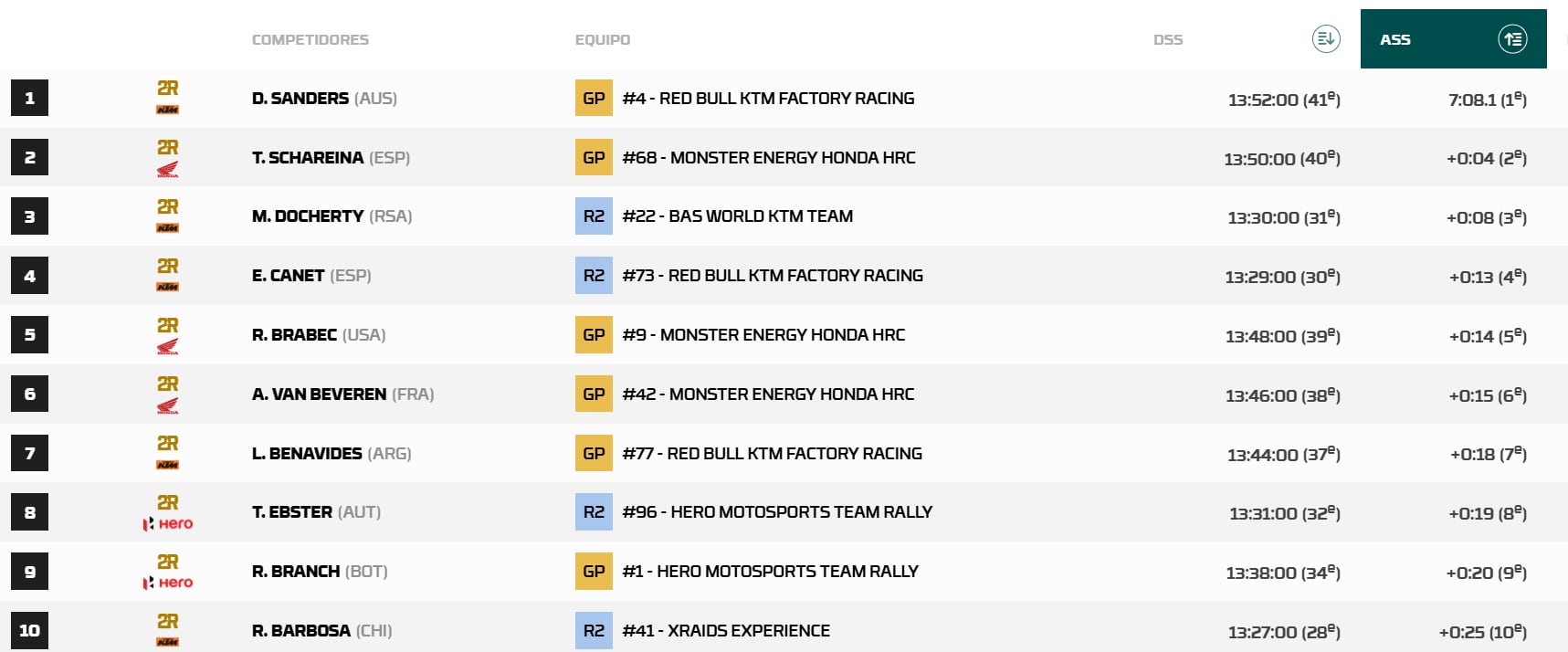Click the GP class badge for #77 Red Bull KTM
Screen dimensions: 1568x652
click(594, 453)
